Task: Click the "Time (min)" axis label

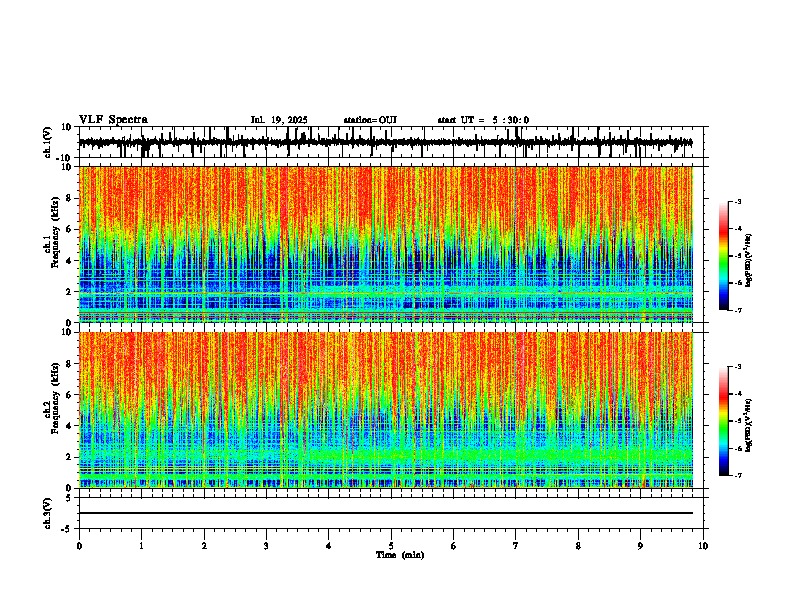Action: click(x=400, y=555)
